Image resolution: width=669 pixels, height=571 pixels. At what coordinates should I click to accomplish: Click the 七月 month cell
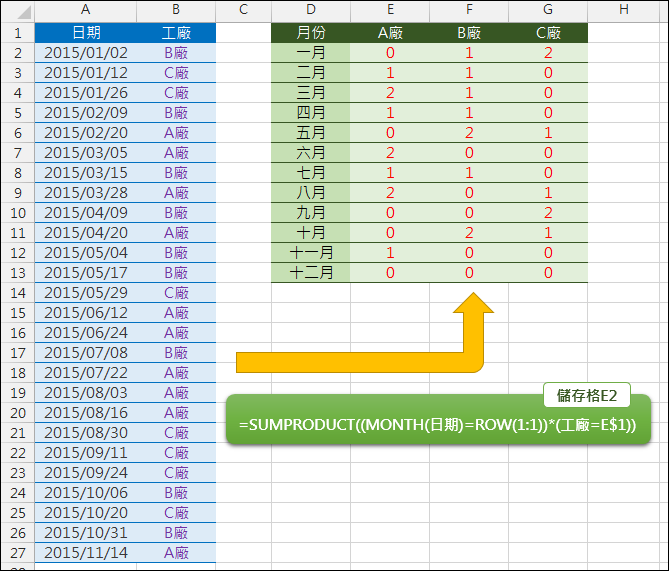[311, 173]
